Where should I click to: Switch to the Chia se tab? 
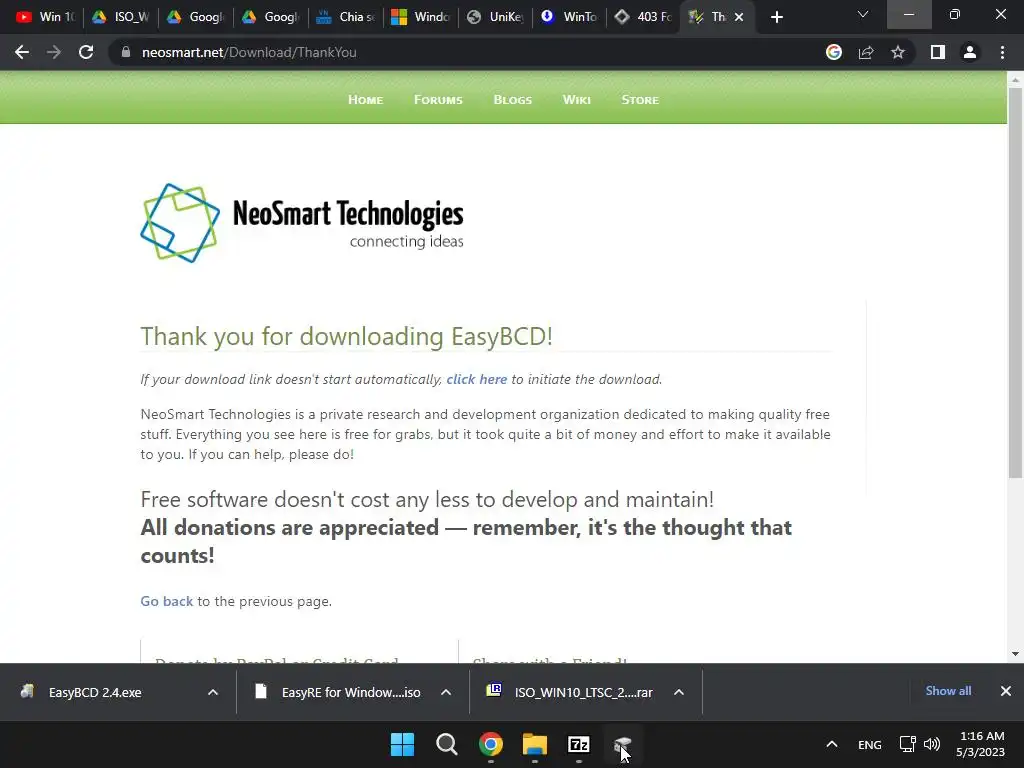[x=345, y=17]
